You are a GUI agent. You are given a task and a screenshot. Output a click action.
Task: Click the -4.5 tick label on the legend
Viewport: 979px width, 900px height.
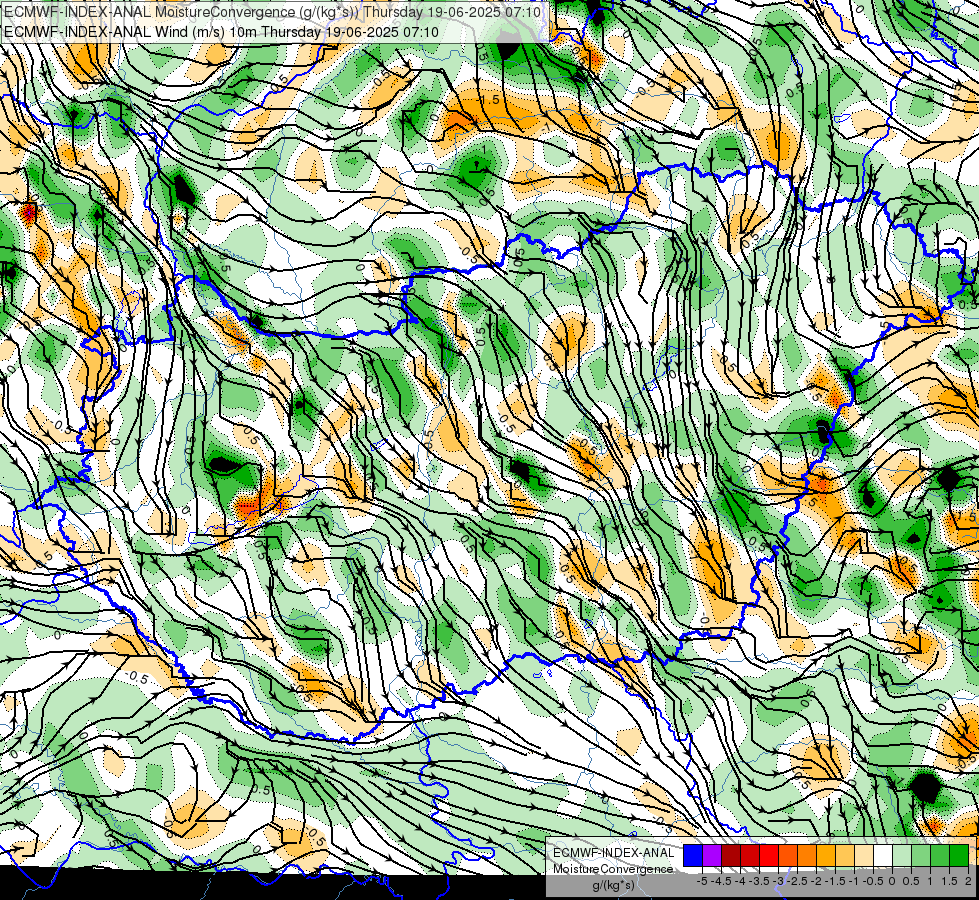(721, 881)
